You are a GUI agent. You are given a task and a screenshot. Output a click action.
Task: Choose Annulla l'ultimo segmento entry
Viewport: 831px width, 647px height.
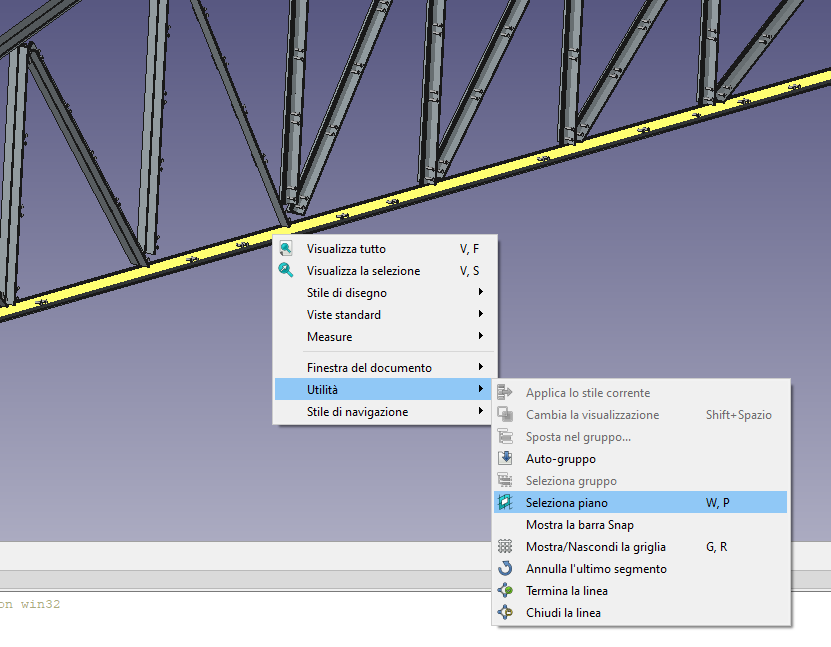[641, 569]
